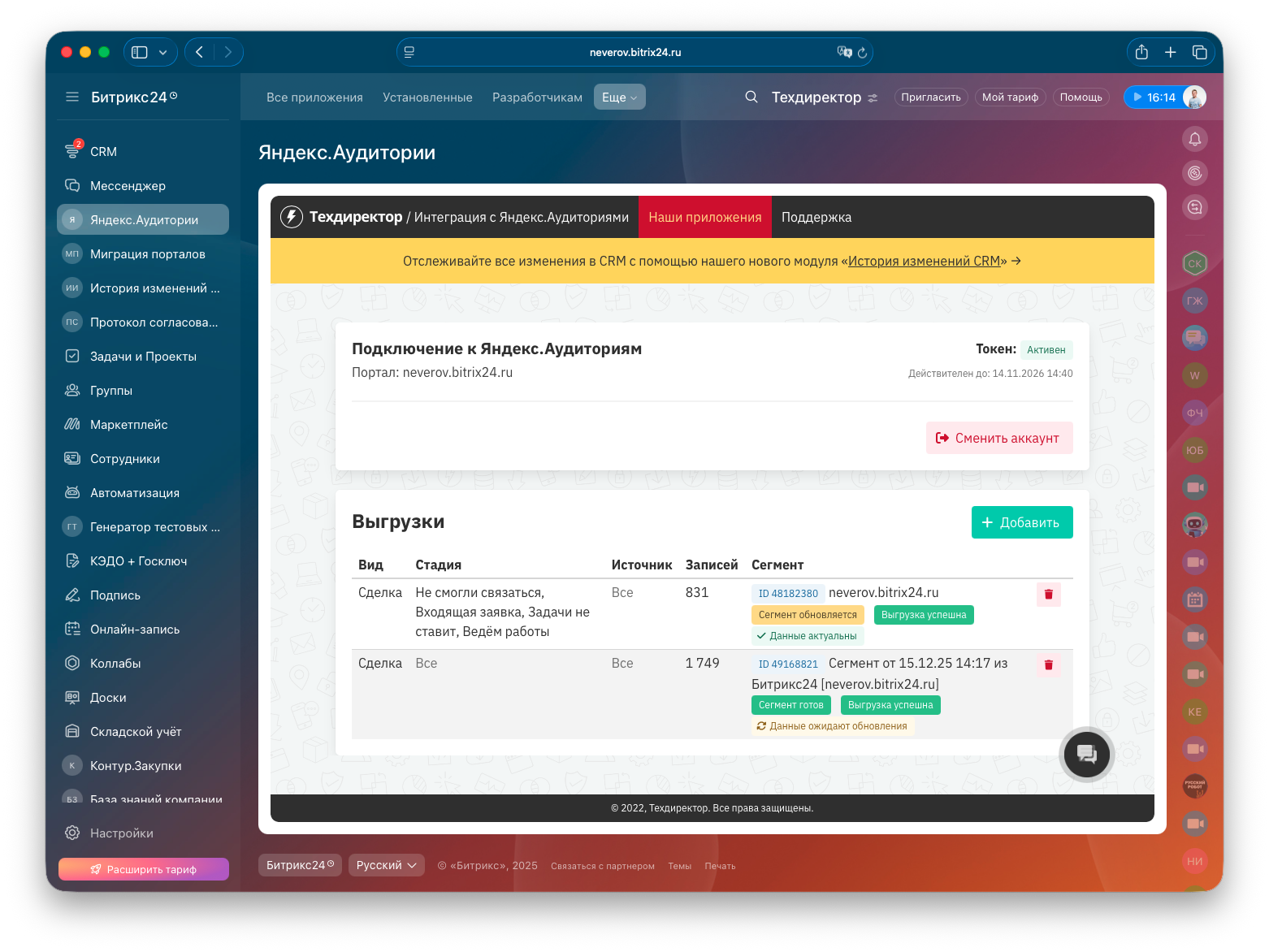The height and width of the screenshot is (952, 1269).
Task: Open the Safari sidebar options chevron
Action: coord(162,52)
